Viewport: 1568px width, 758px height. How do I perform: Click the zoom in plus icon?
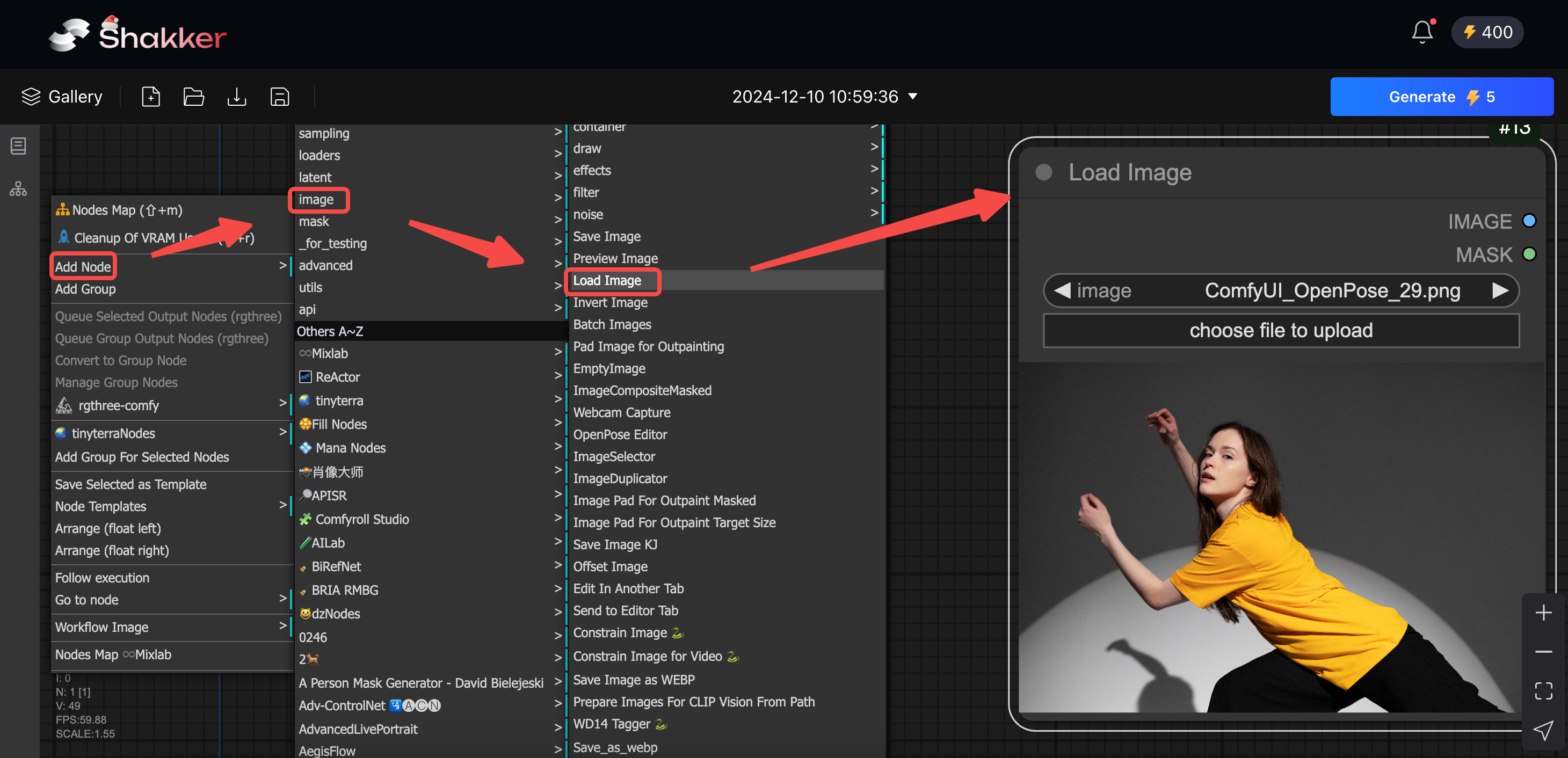click(1543, 613)
